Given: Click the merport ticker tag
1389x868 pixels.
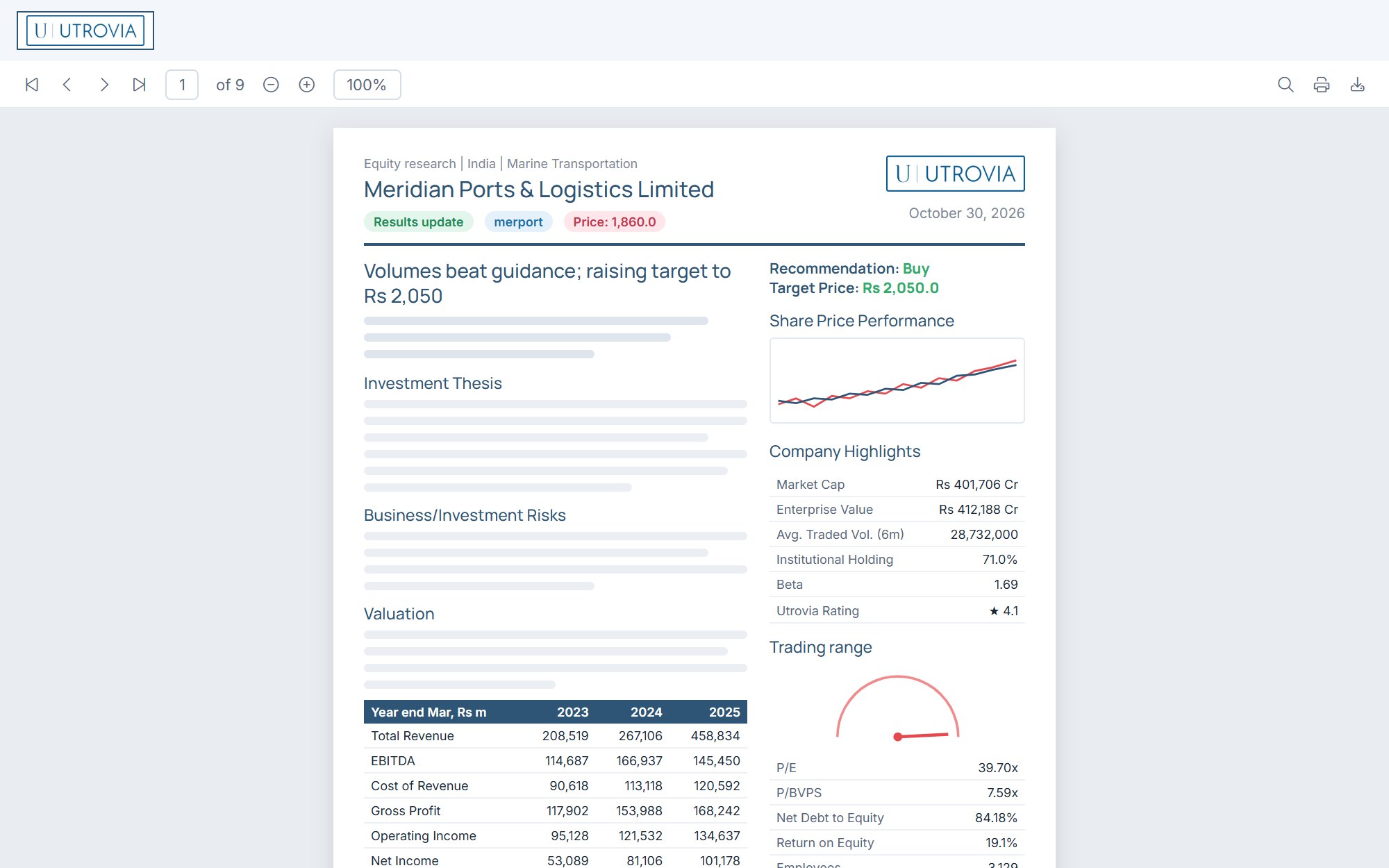Looking at the screenshot, I should click(x=518, y=222).
